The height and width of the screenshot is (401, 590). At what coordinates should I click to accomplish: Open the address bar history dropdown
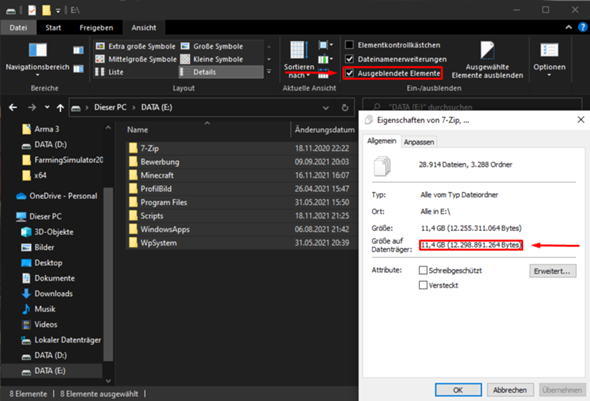[x=325, y=108]
